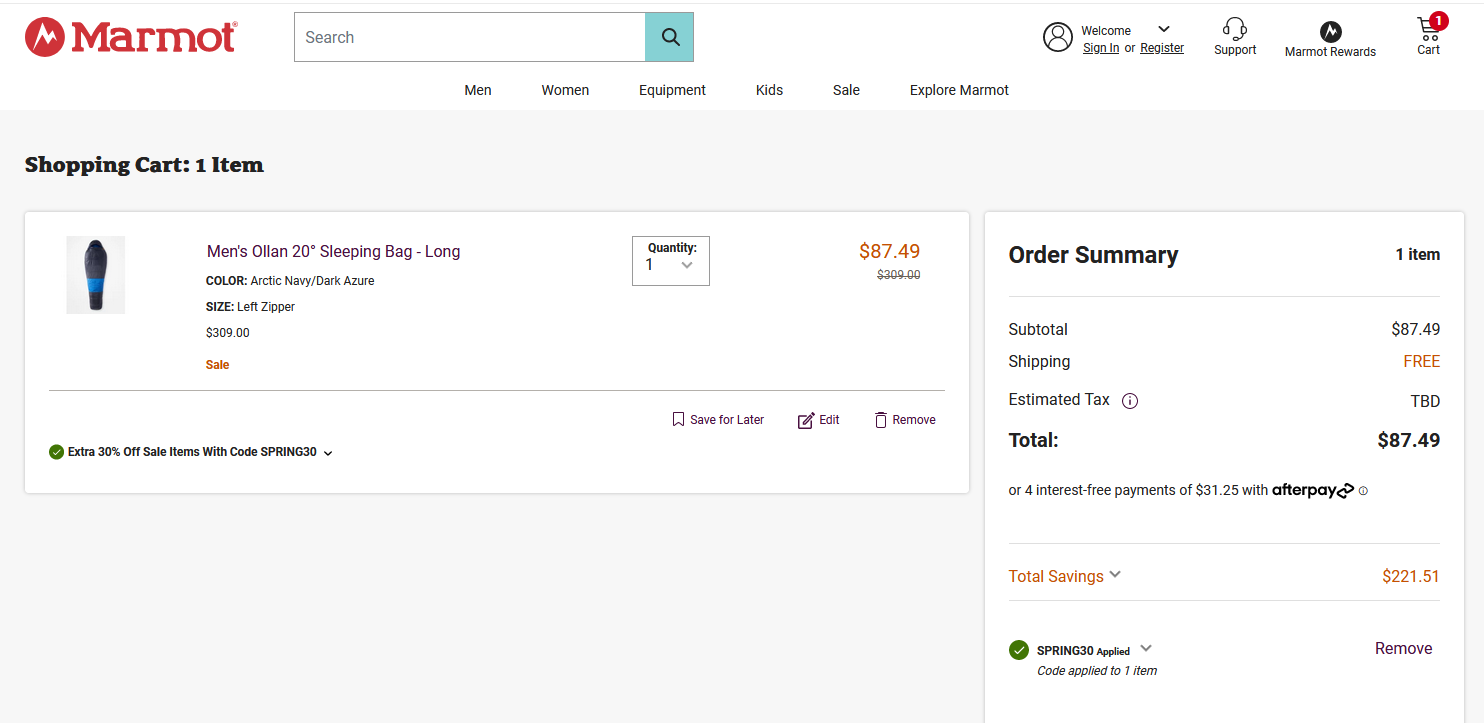This screenshot has height=723, width=1484.
Task: Expand the SPRING30 Applied chevron
Action: coord(1146,648)
